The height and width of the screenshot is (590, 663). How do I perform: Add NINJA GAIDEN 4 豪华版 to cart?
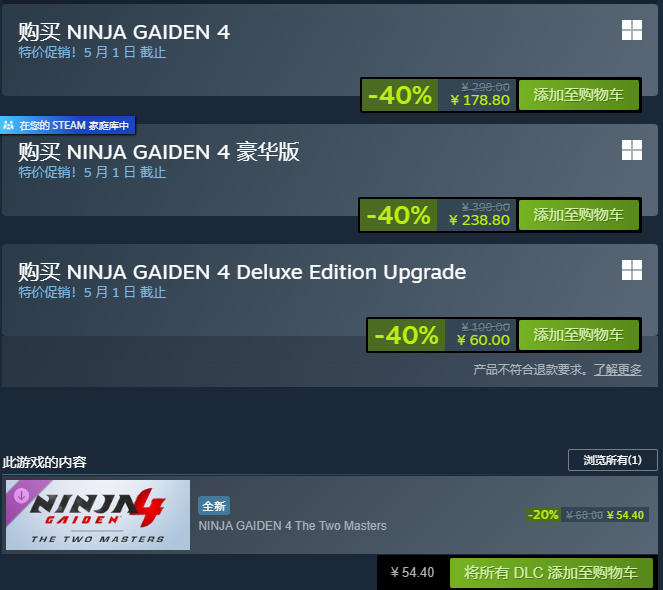coord(578,215)
